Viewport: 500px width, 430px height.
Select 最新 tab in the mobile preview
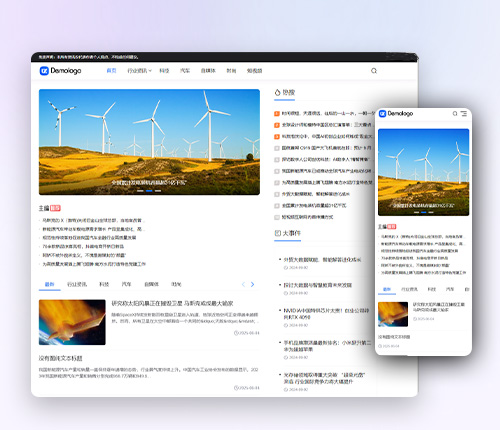click(387, 289)
